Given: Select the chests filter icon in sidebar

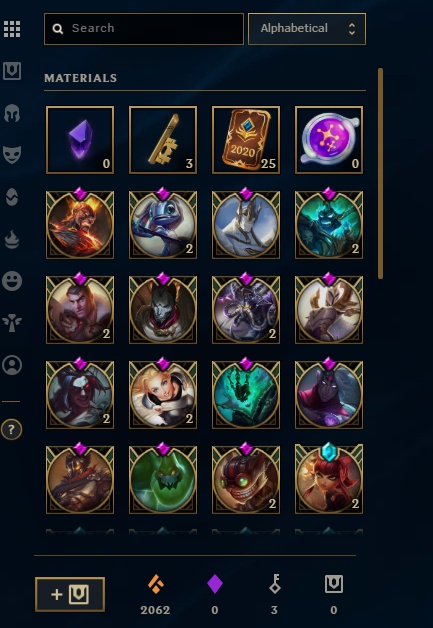Looking at the screenshot, I should [x=12, y=71].
